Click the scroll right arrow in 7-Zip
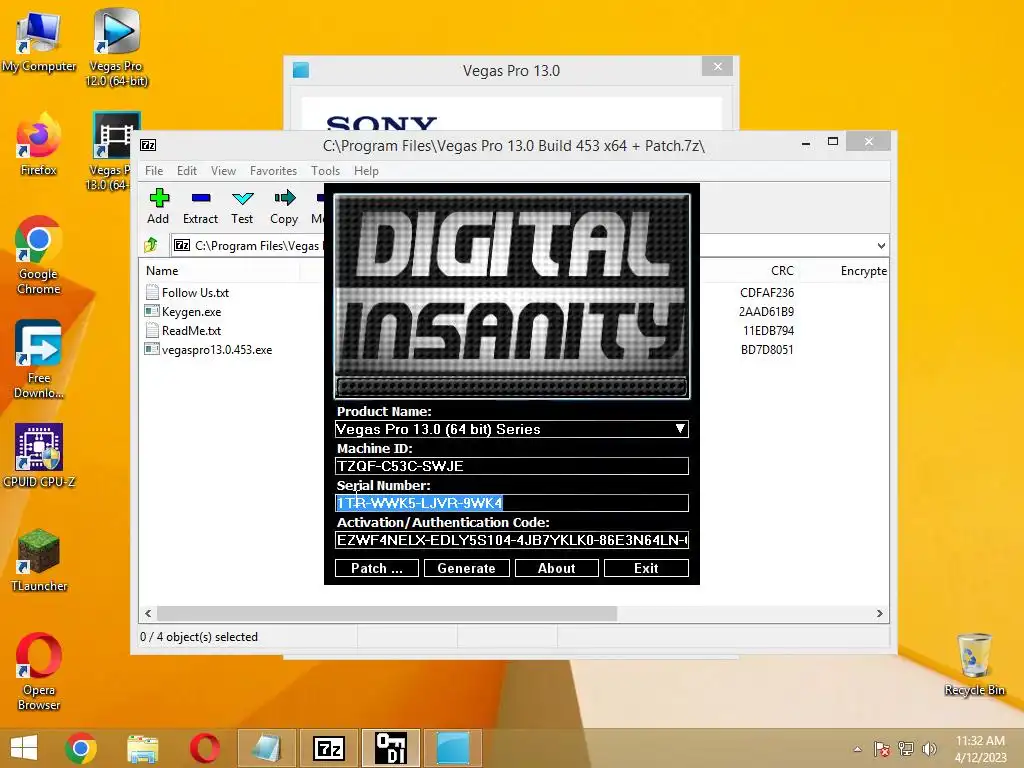 click(880, 614)
